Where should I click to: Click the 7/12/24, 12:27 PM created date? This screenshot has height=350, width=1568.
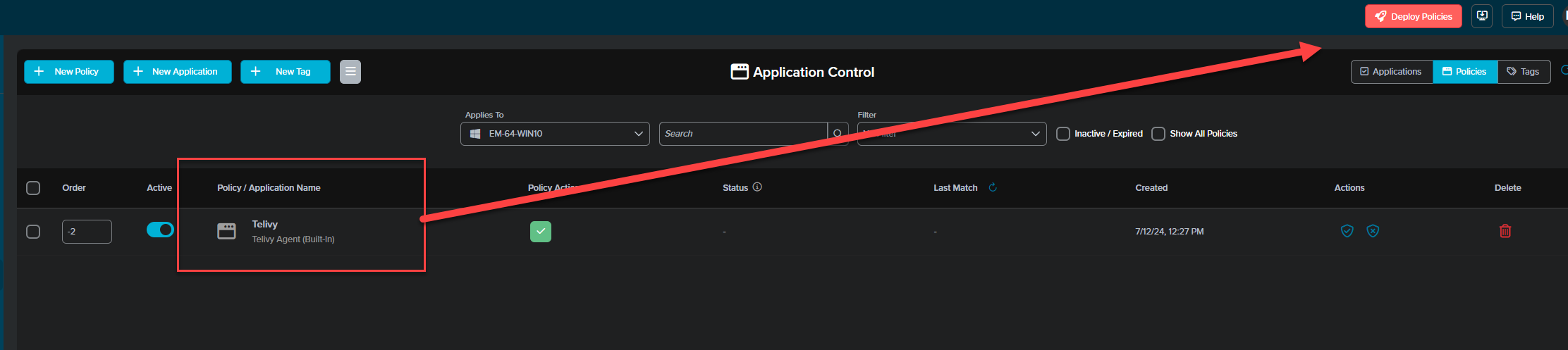pos(1170,232)
